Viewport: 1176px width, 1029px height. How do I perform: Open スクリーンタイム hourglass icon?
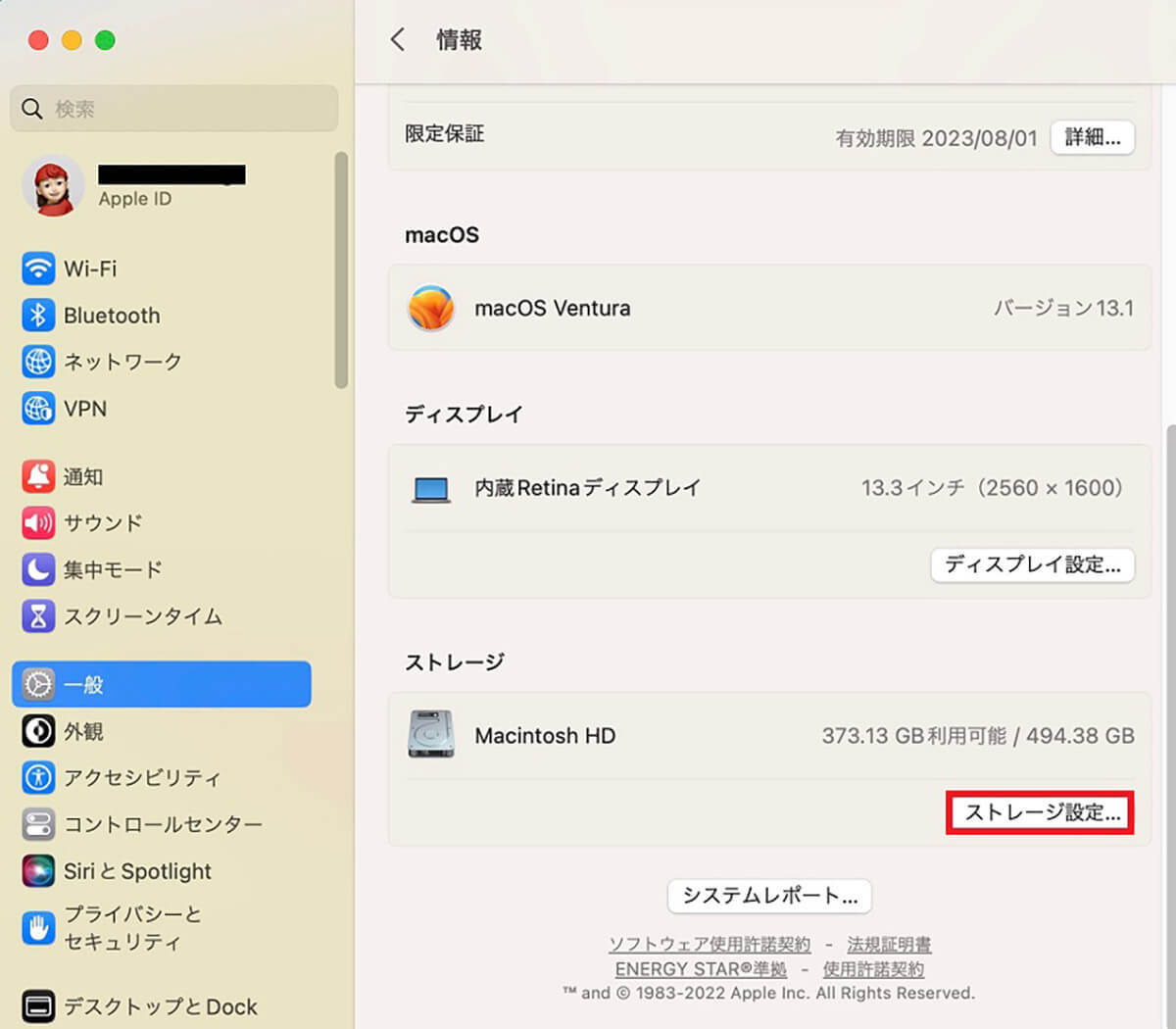pos(38,616)
